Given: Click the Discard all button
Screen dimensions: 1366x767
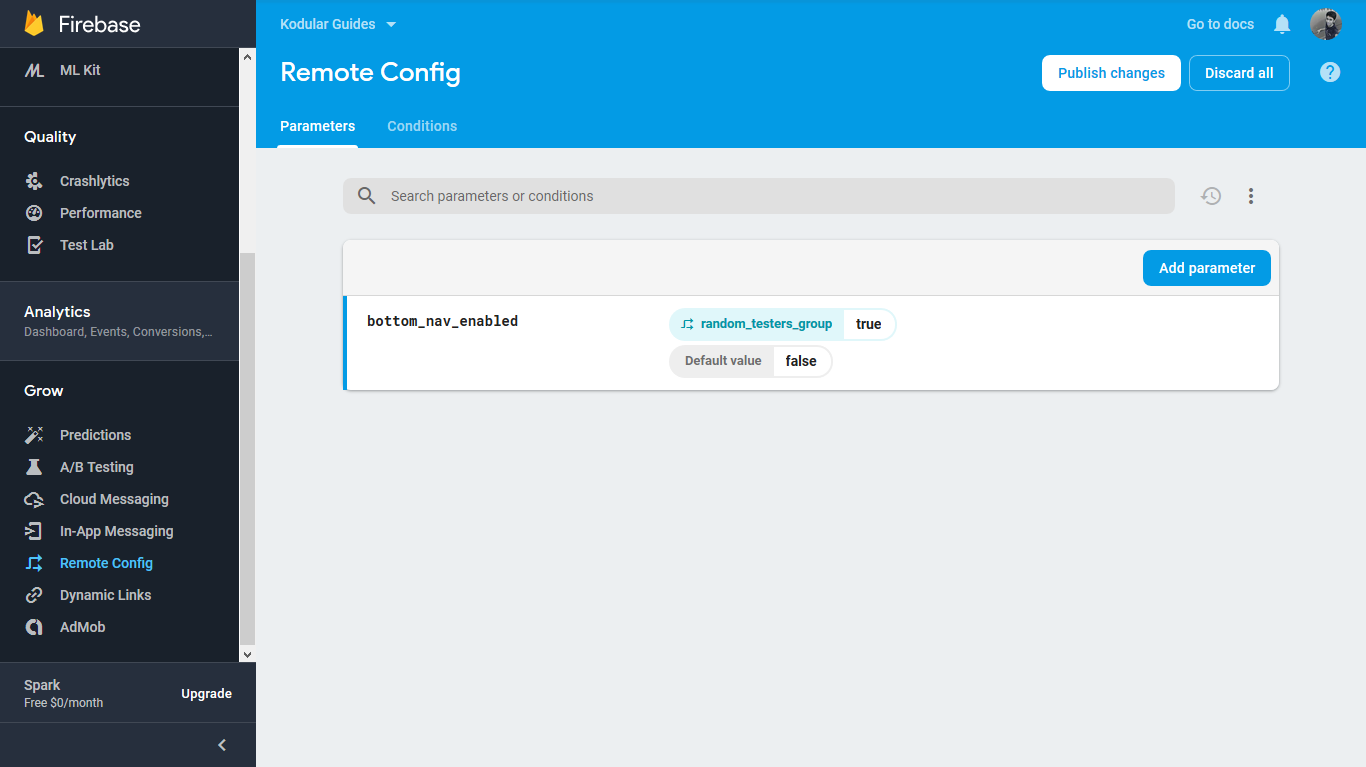Looking at the screenshot, I should coord(1239,73).
